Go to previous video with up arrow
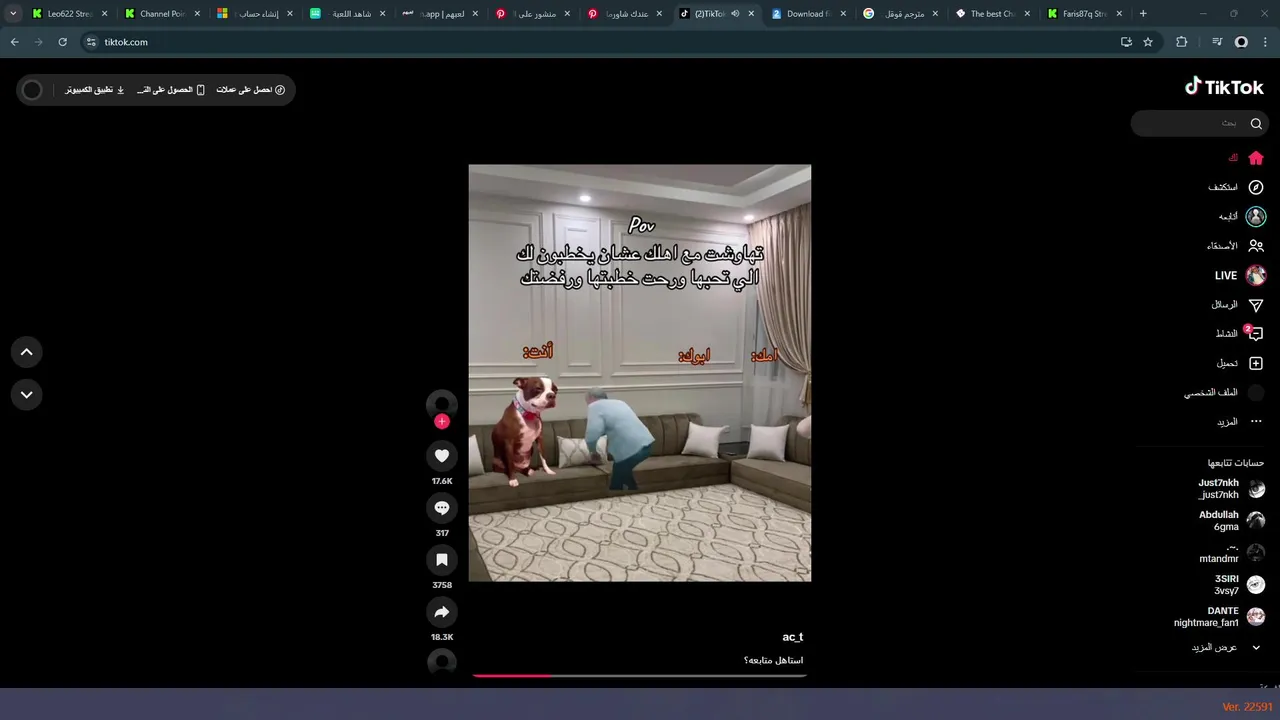The width and height of the screenshot is (1280, 720). click(x=27, y=352)
